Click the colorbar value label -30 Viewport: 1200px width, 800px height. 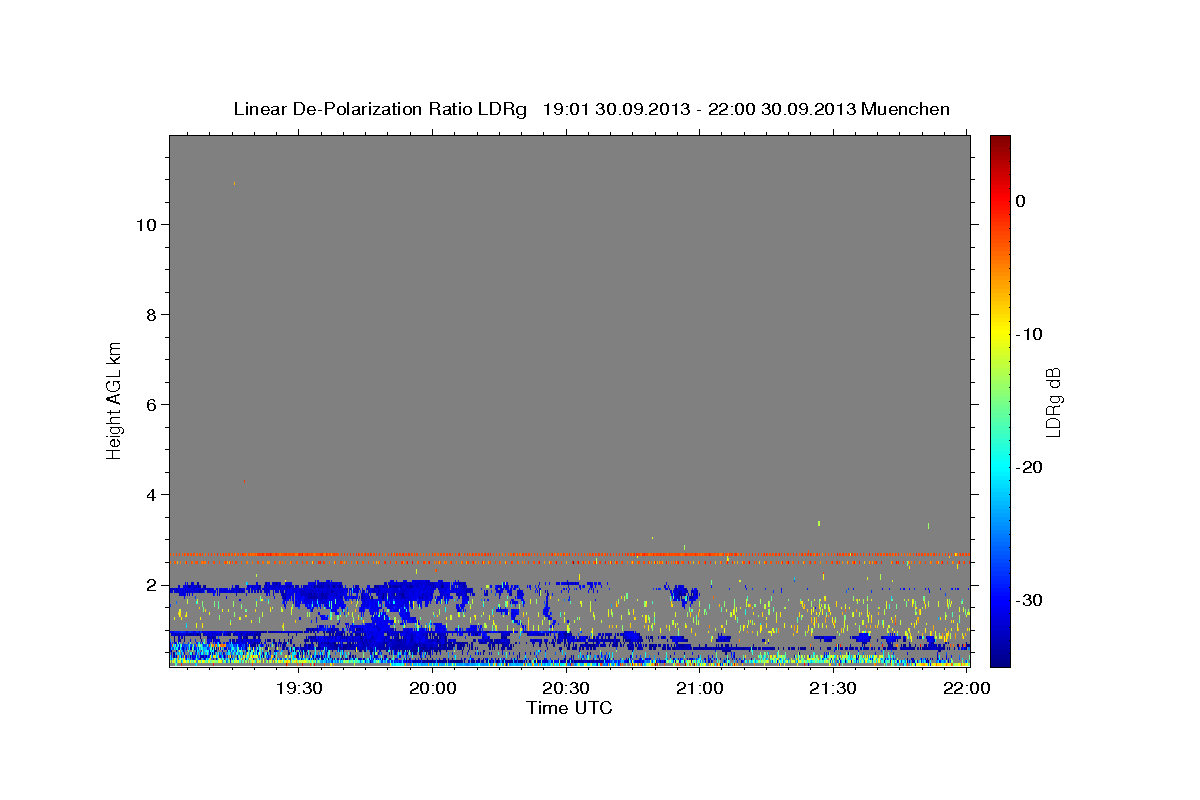click(1029, 600)
